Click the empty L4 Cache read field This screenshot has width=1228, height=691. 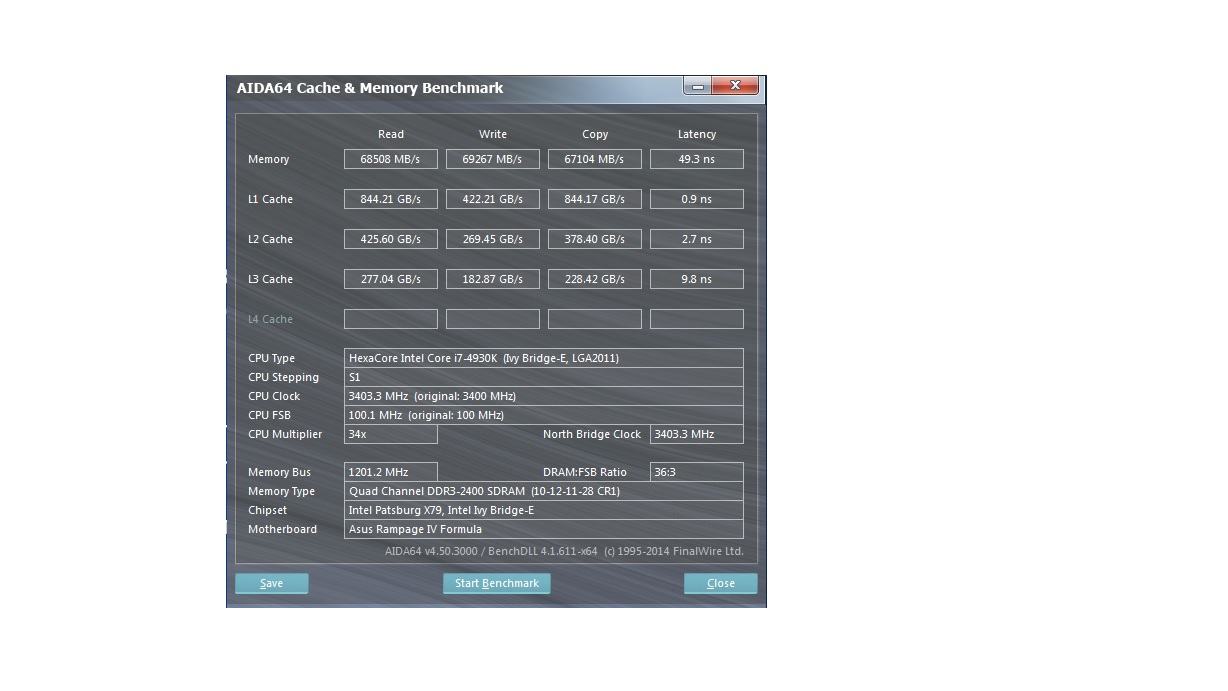pos(391,319)
